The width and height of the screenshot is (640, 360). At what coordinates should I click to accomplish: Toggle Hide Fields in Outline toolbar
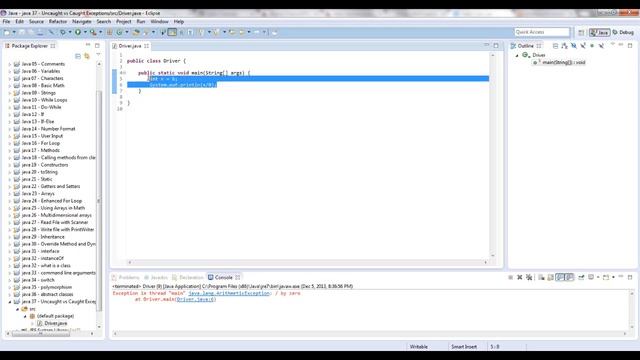point(573,46)
